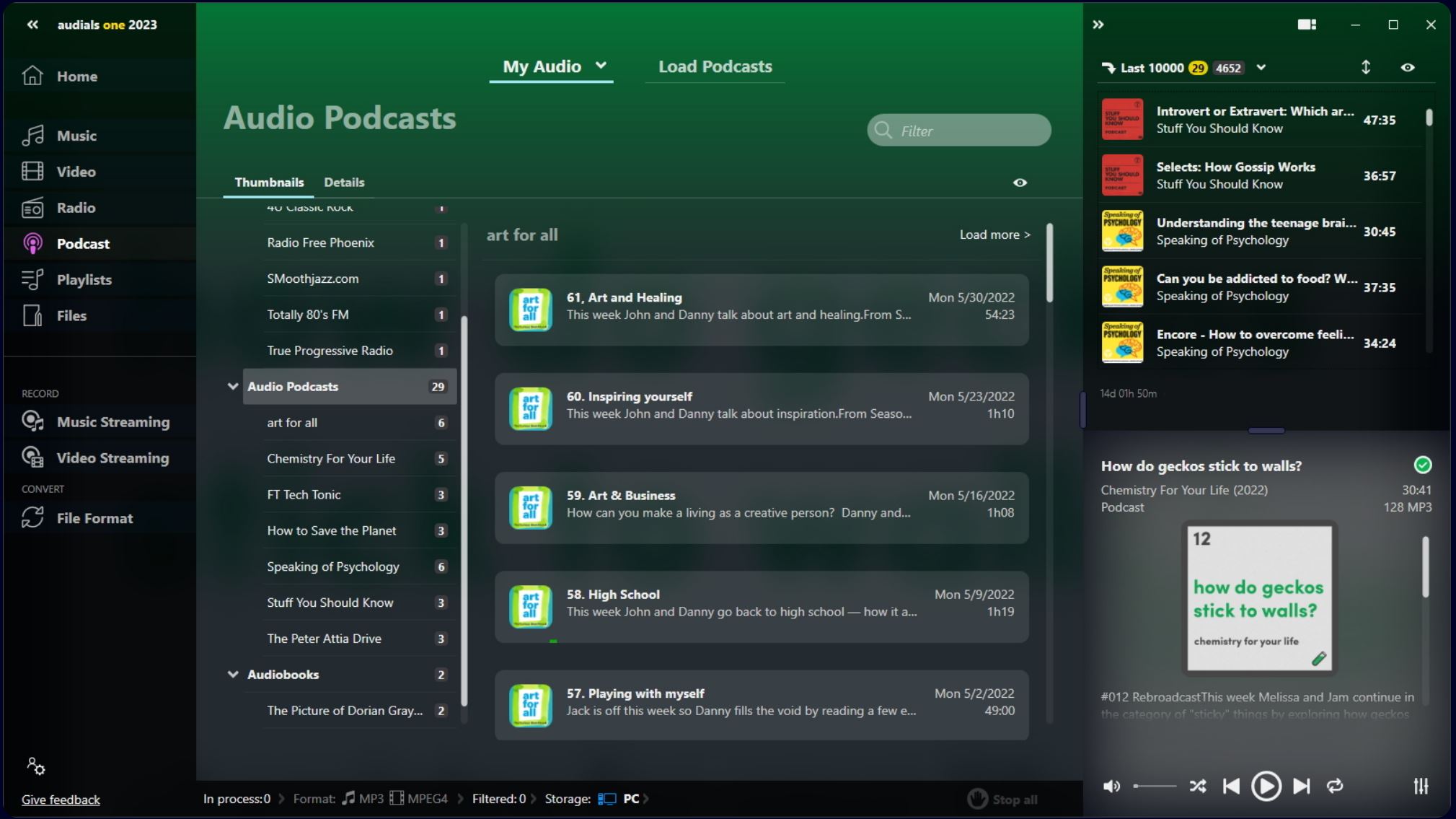The height and width of the screenshot is (819, 1456).
Task: Click the podcast tree scrollbar
Action: (464, 511)
